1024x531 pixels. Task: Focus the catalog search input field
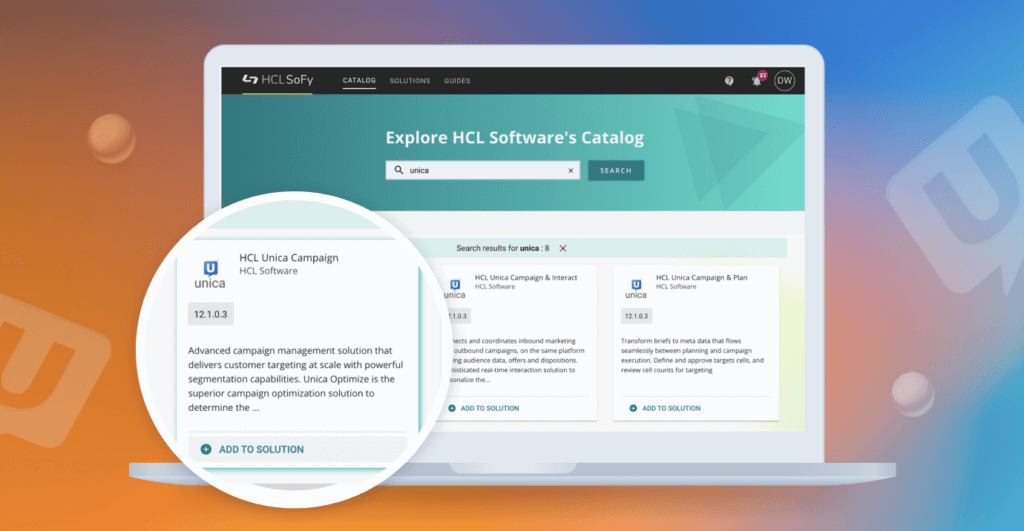485,171
